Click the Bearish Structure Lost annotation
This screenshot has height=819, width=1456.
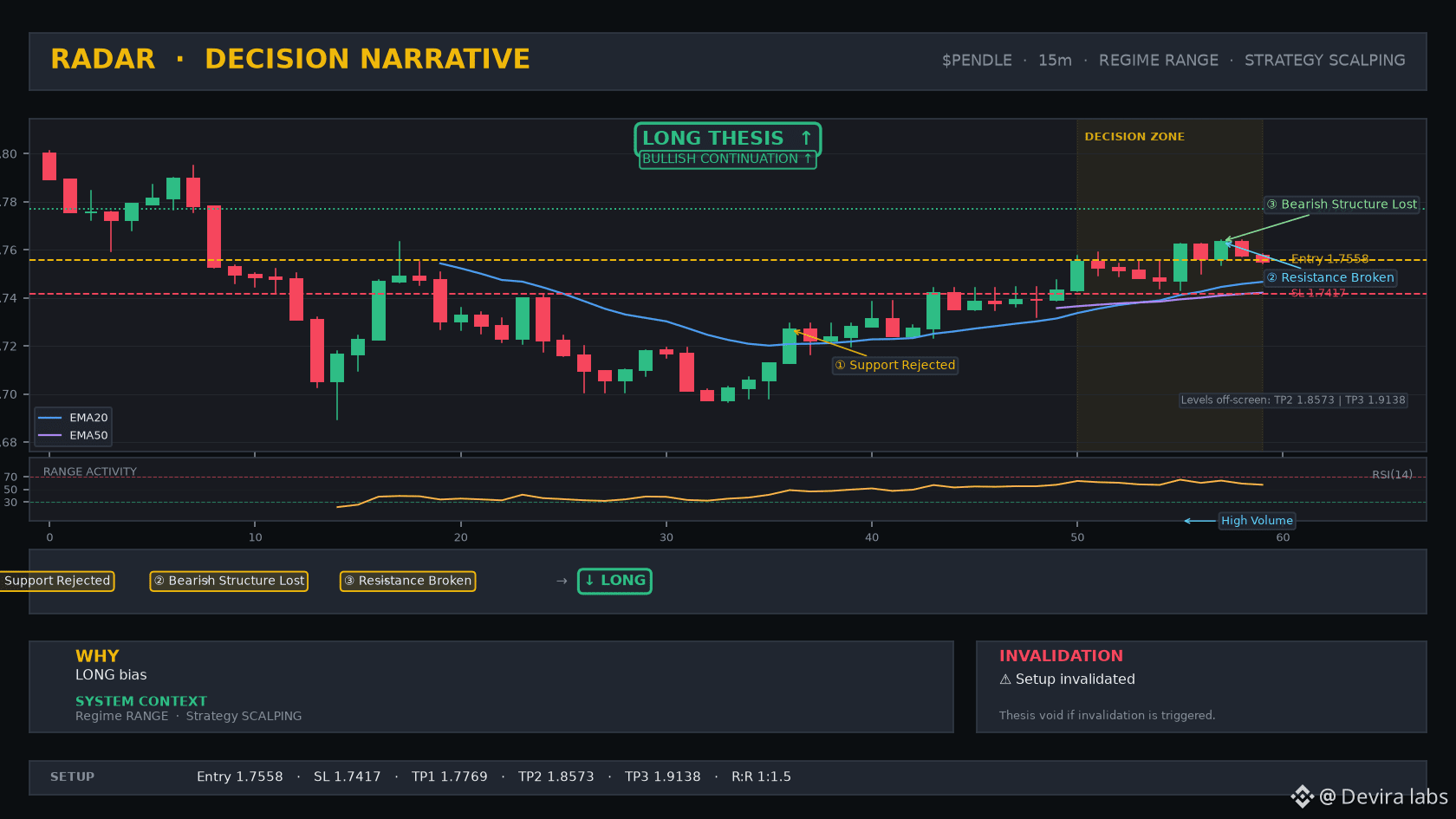[x=1342, y=205]
